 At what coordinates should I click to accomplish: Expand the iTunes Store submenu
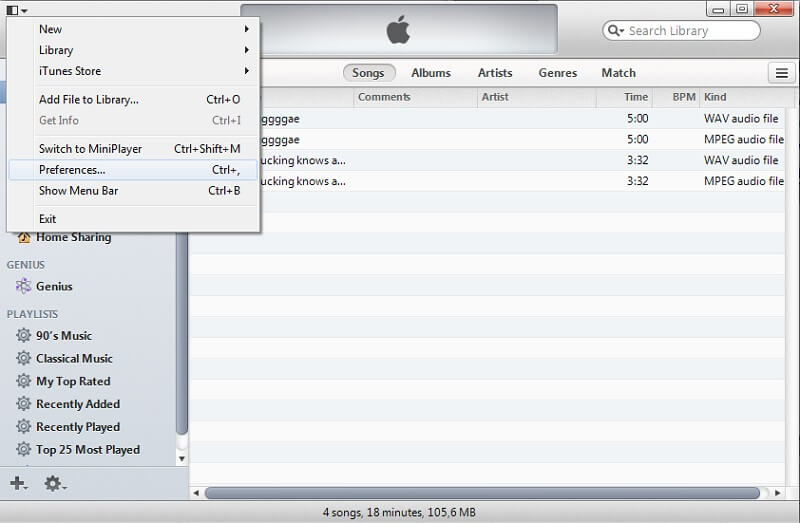point(133,71)
